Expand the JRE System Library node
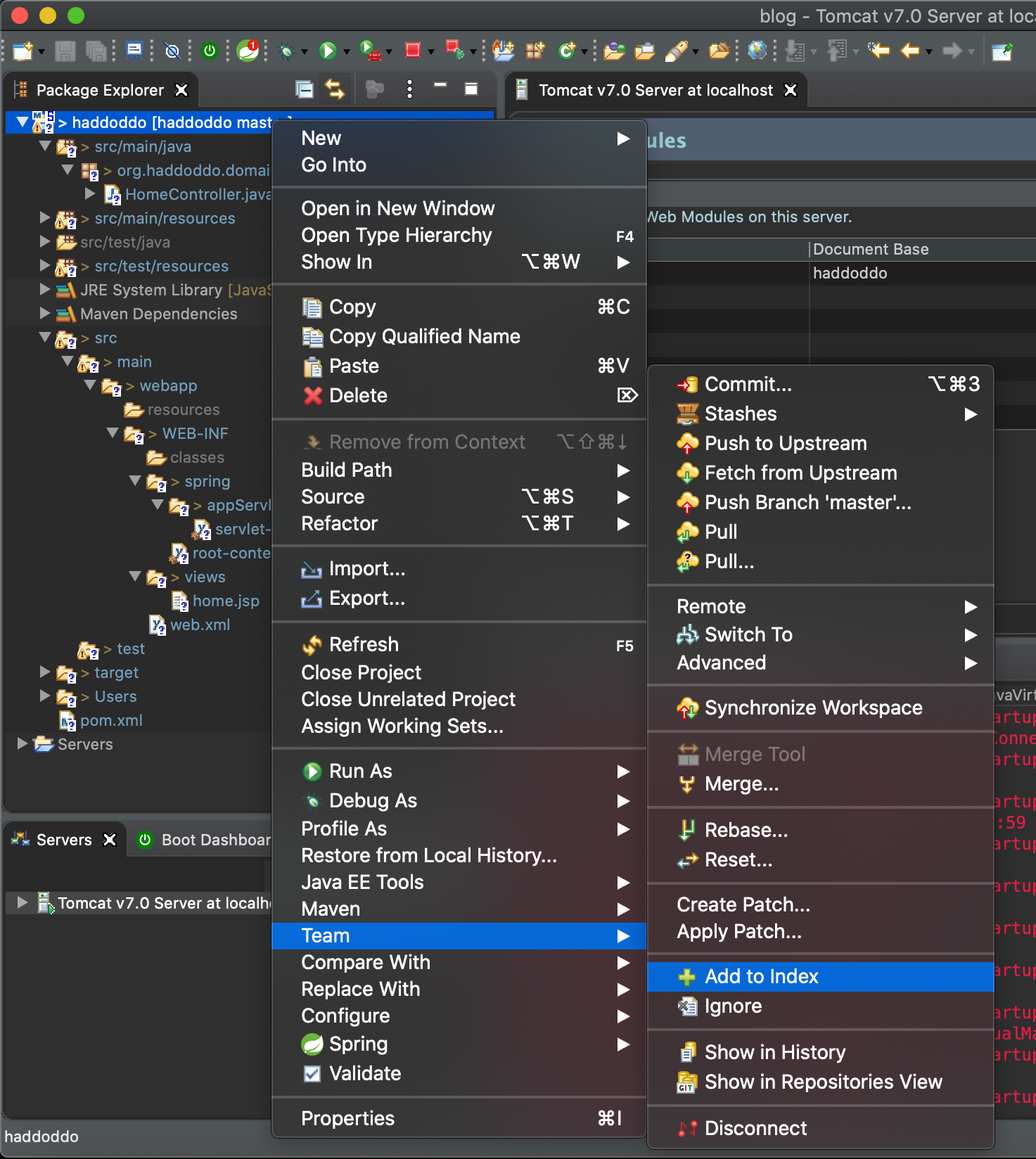The image size is (1036, 1159). tap(45, 290)
